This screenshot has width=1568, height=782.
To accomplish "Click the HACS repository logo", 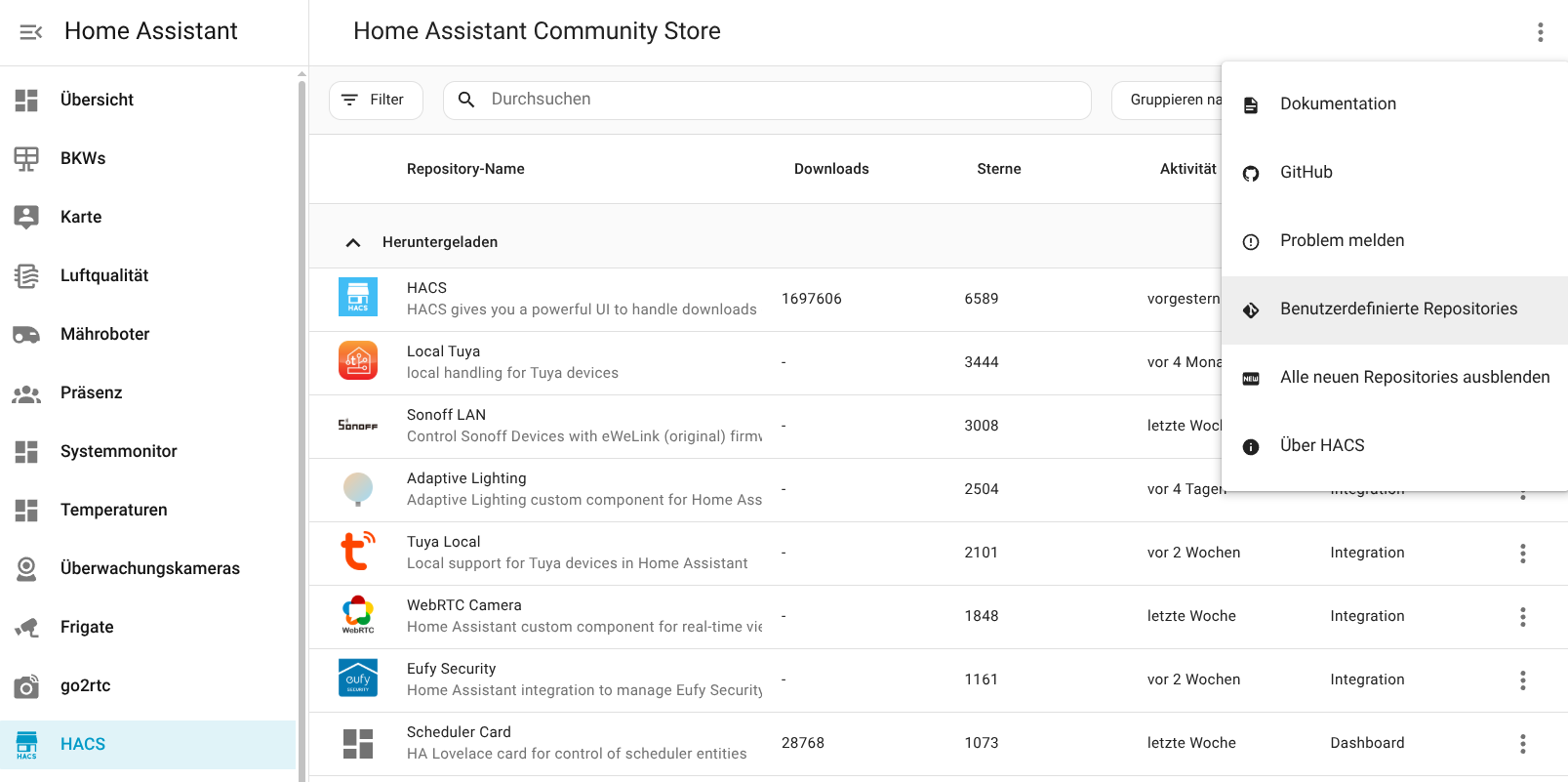I will coord(358,297).
